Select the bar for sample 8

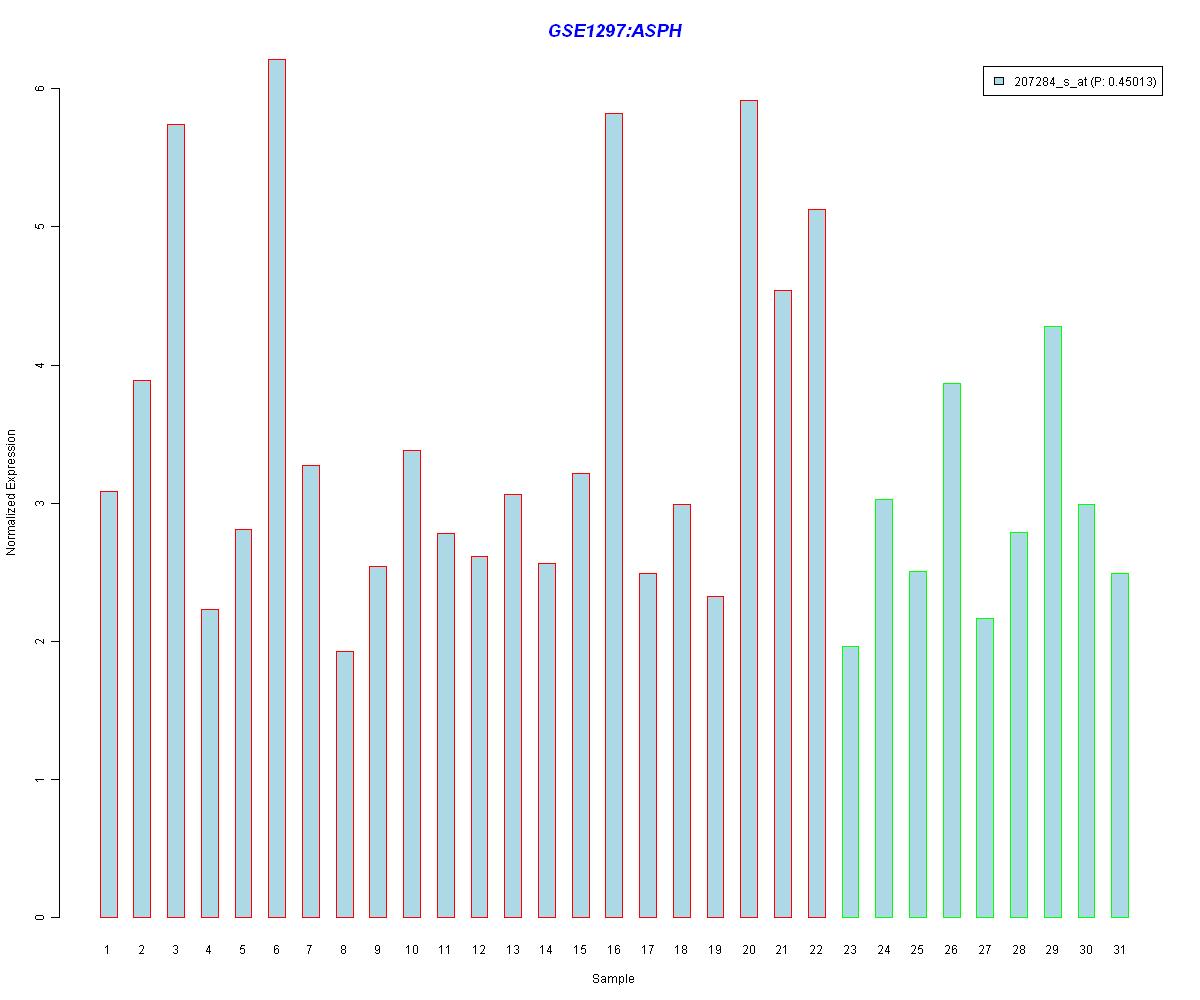tap(344, 784)
